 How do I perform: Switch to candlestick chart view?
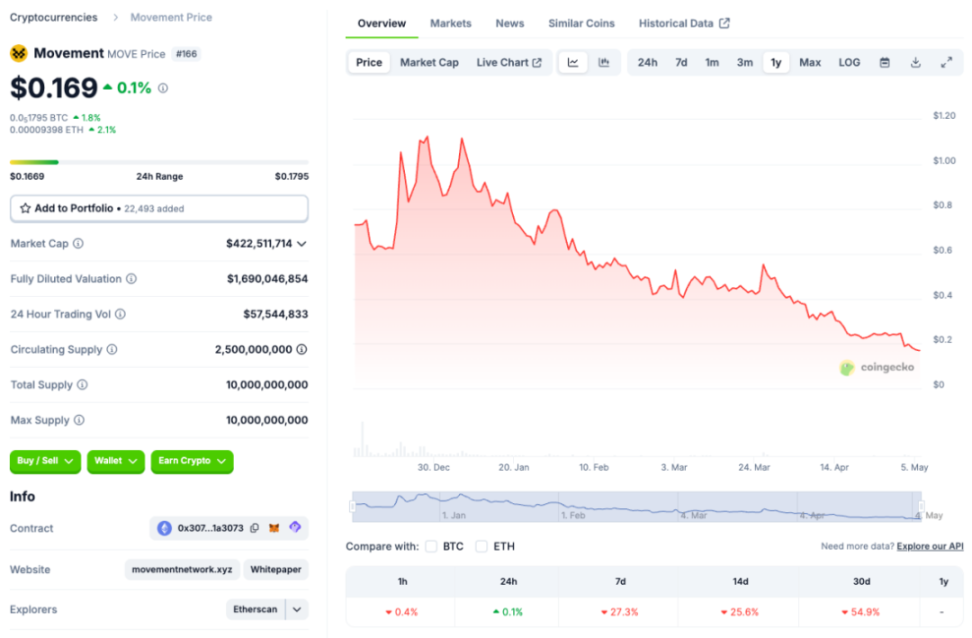(604, 62)
